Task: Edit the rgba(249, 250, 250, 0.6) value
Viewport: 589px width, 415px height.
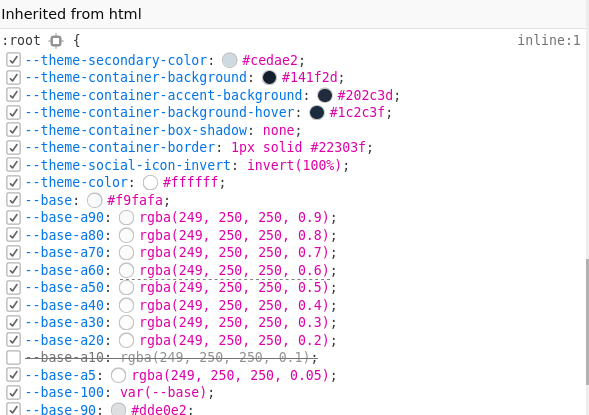Action: coord(234,270)
